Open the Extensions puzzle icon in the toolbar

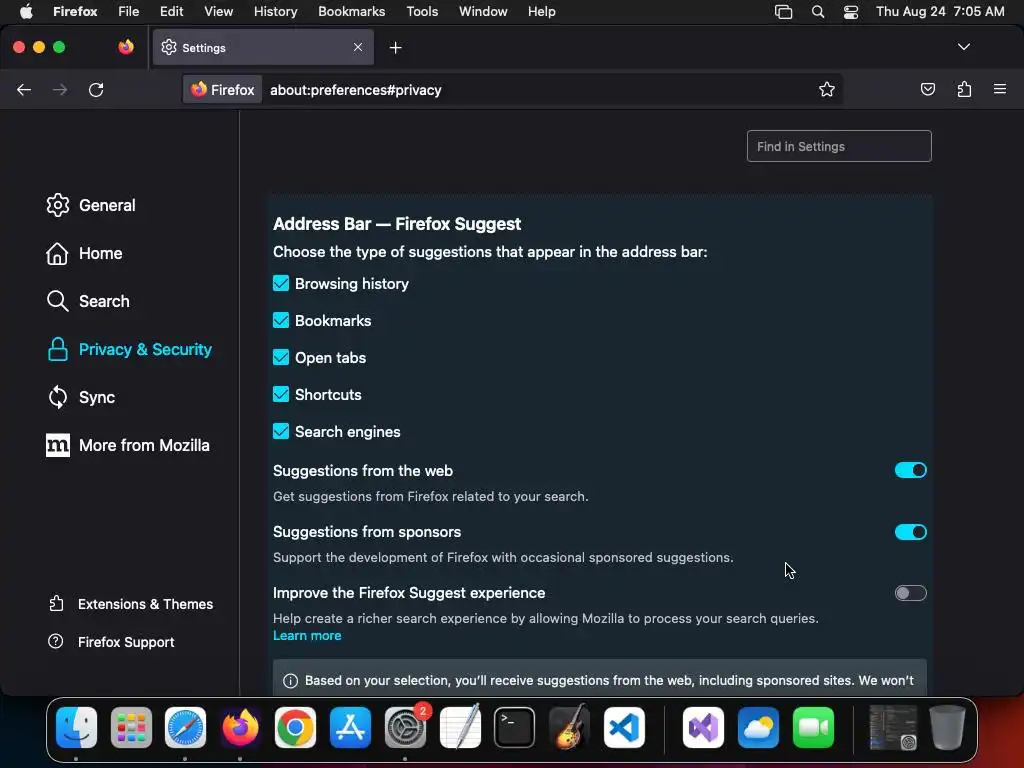pos(964,89)
